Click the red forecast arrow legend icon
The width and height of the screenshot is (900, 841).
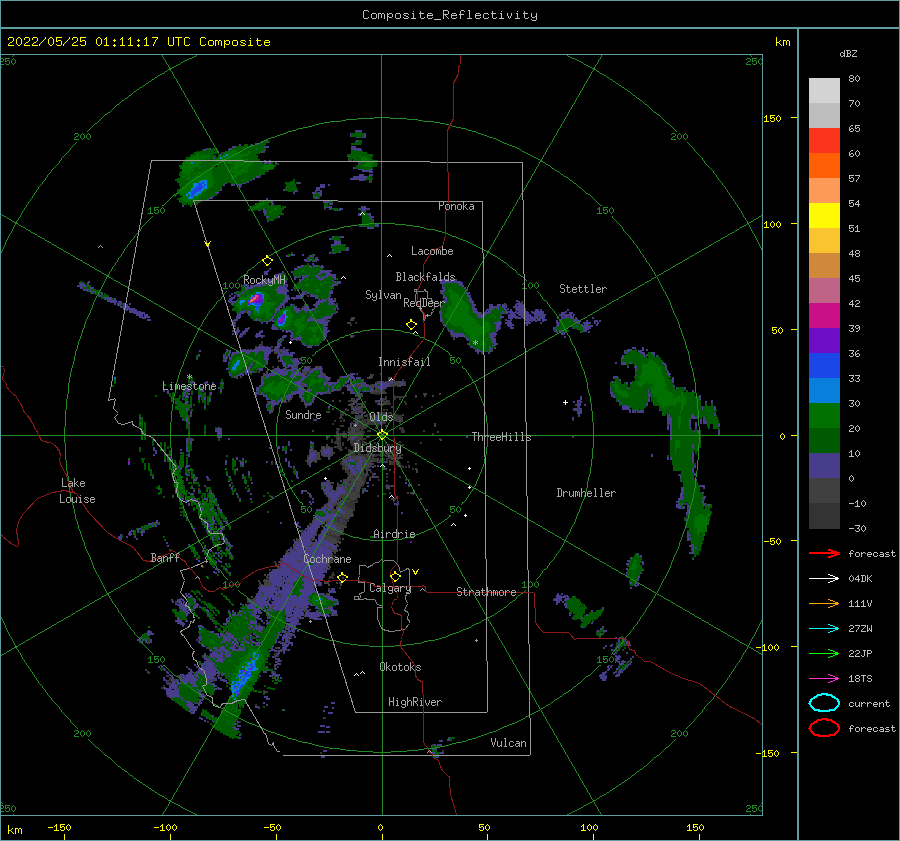[x=824, y=553]
